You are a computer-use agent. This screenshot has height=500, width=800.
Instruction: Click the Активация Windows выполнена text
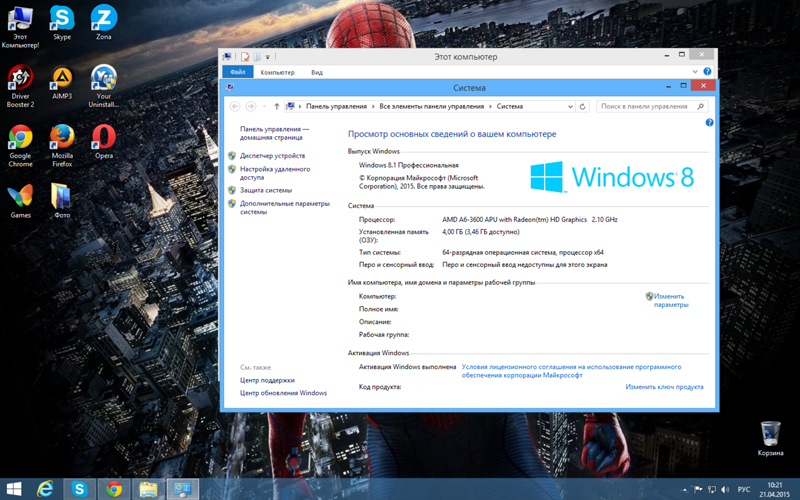[x=407, y=366]
